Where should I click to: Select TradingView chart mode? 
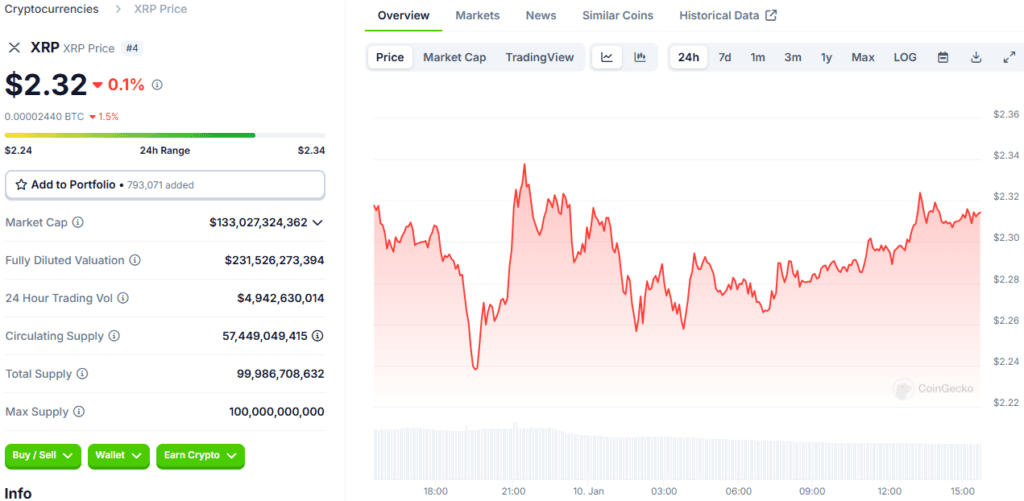point(539,57)
